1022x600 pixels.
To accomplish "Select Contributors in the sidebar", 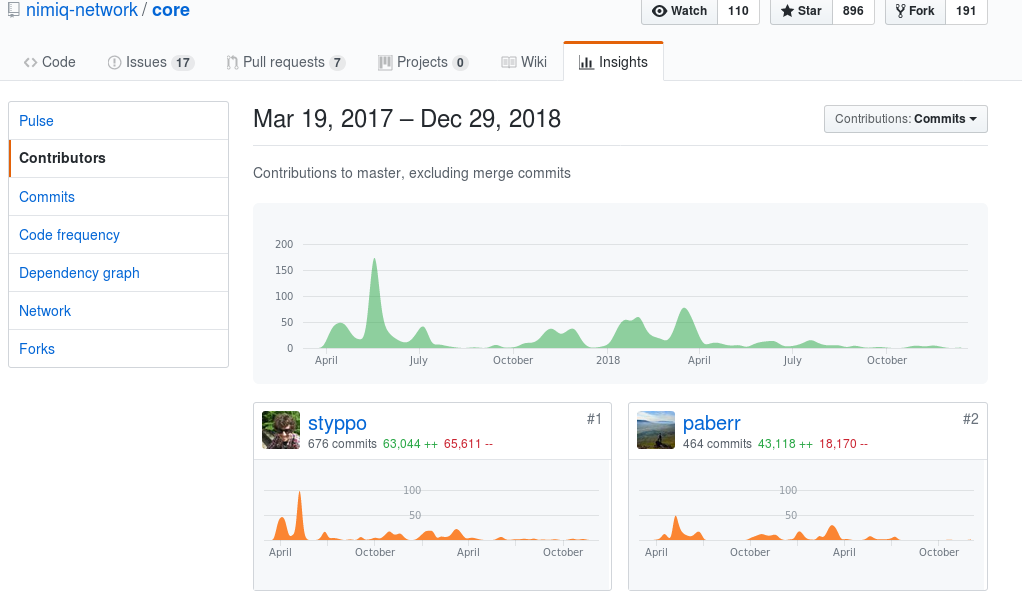I will tap(119, 158).
